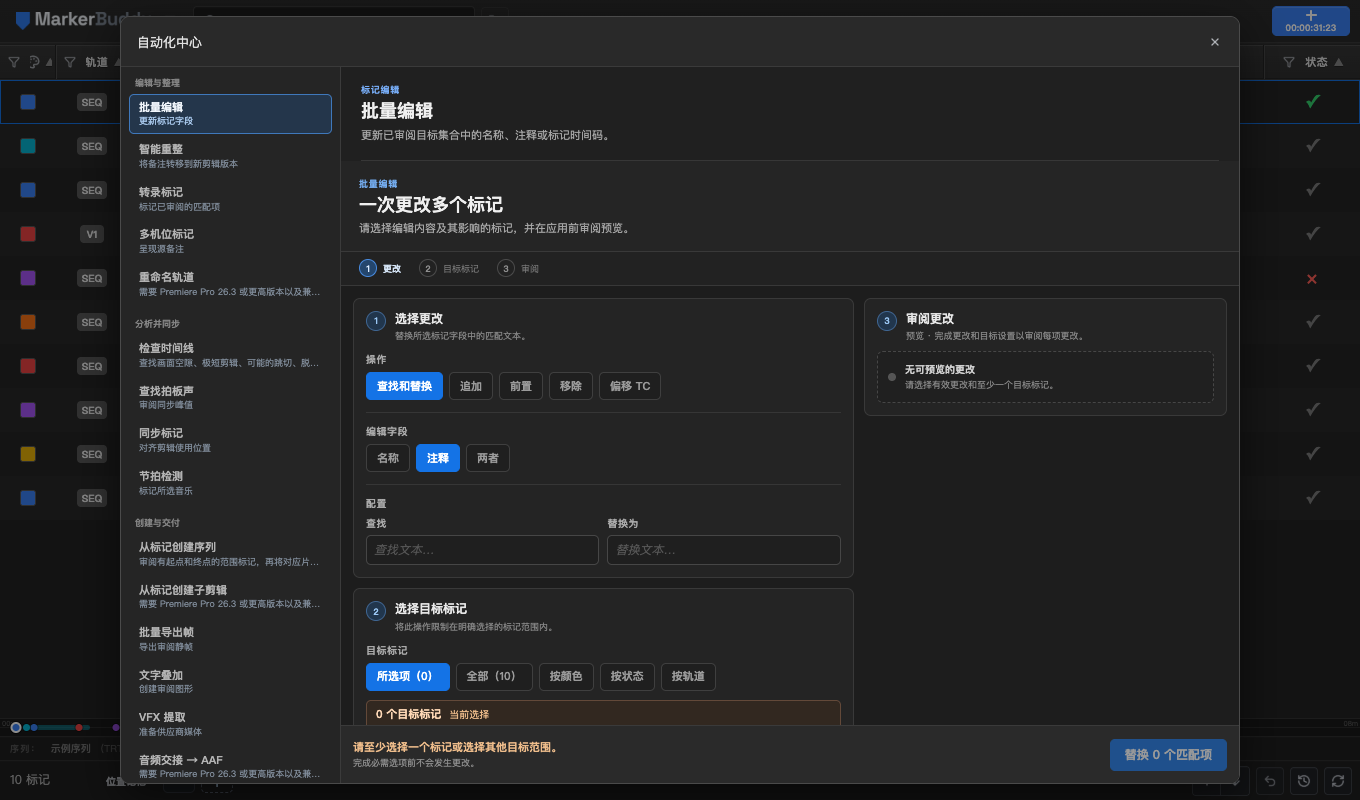Open 批量导出帧 in the sidebar
This screenshot has width=1360, height=800.
[230, 638]
